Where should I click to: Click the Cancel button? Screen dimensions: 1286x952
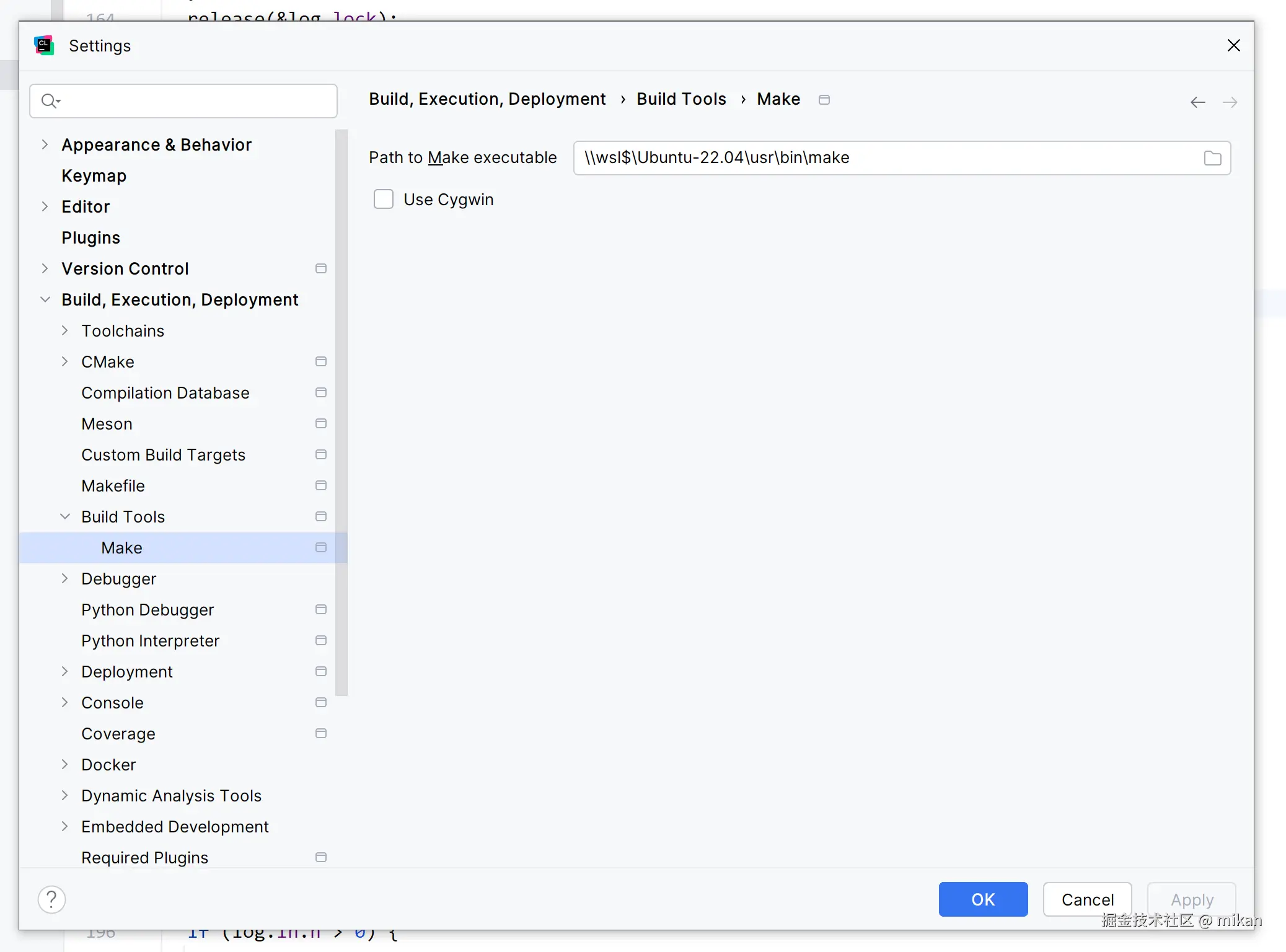(1087, 899)
